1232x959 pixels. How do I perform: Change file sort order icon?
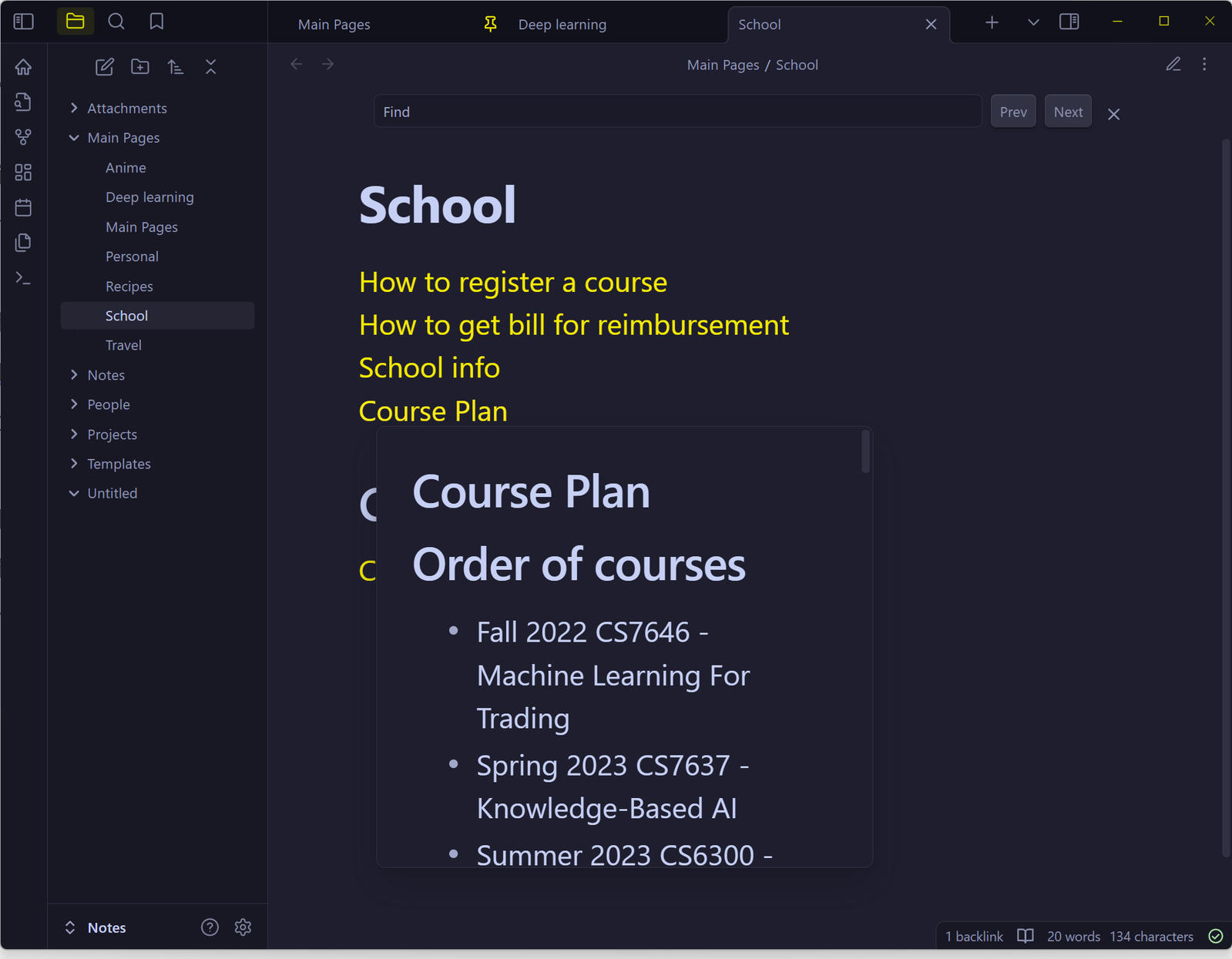pyautogui.click(x=176, y=67)
